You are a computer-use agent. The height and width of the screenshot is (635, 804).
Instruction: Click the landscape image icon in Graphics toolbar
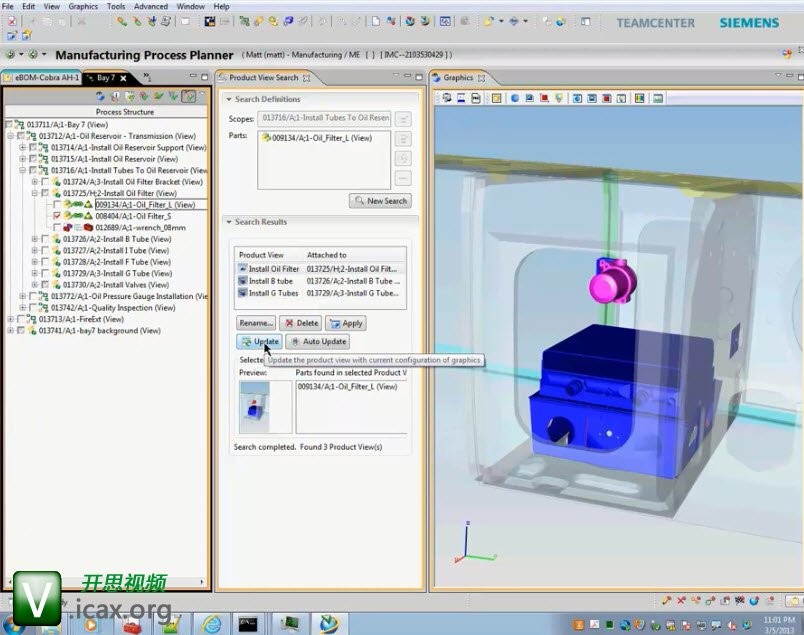click(x=658, y=98)
